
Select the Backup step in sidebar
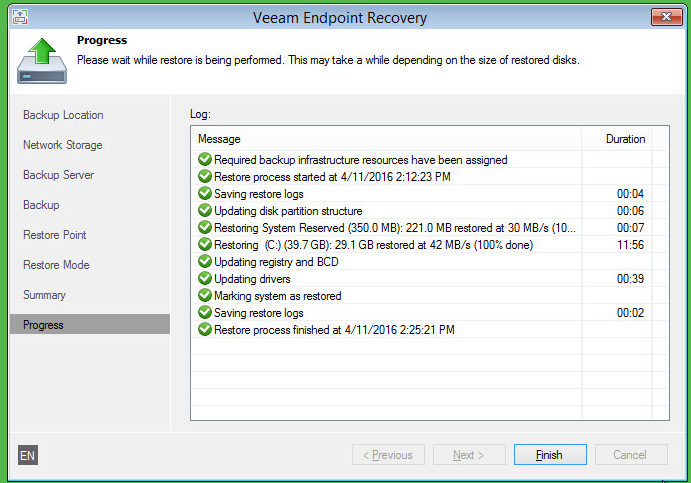[41, 205]
